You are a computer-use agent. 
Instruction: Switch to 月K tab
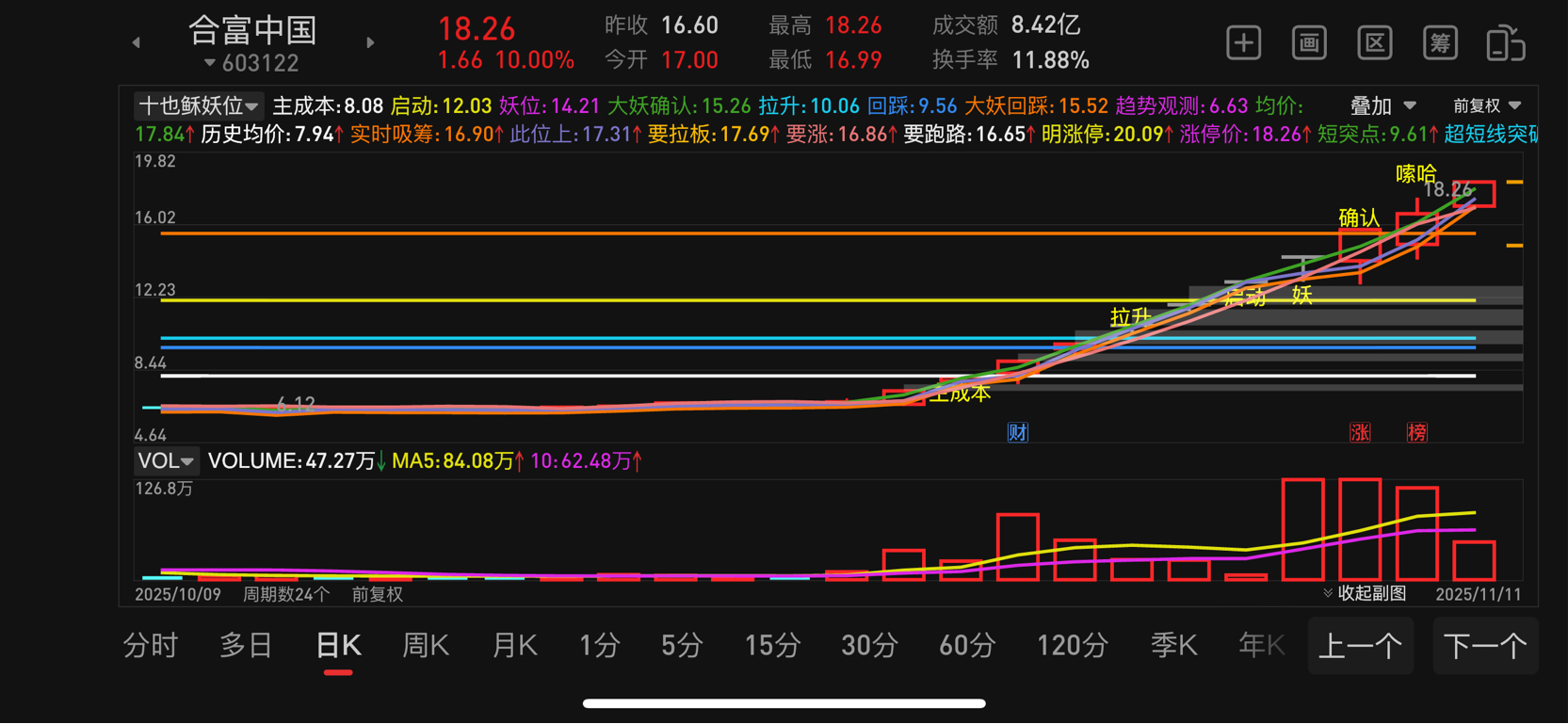(514, 646)
